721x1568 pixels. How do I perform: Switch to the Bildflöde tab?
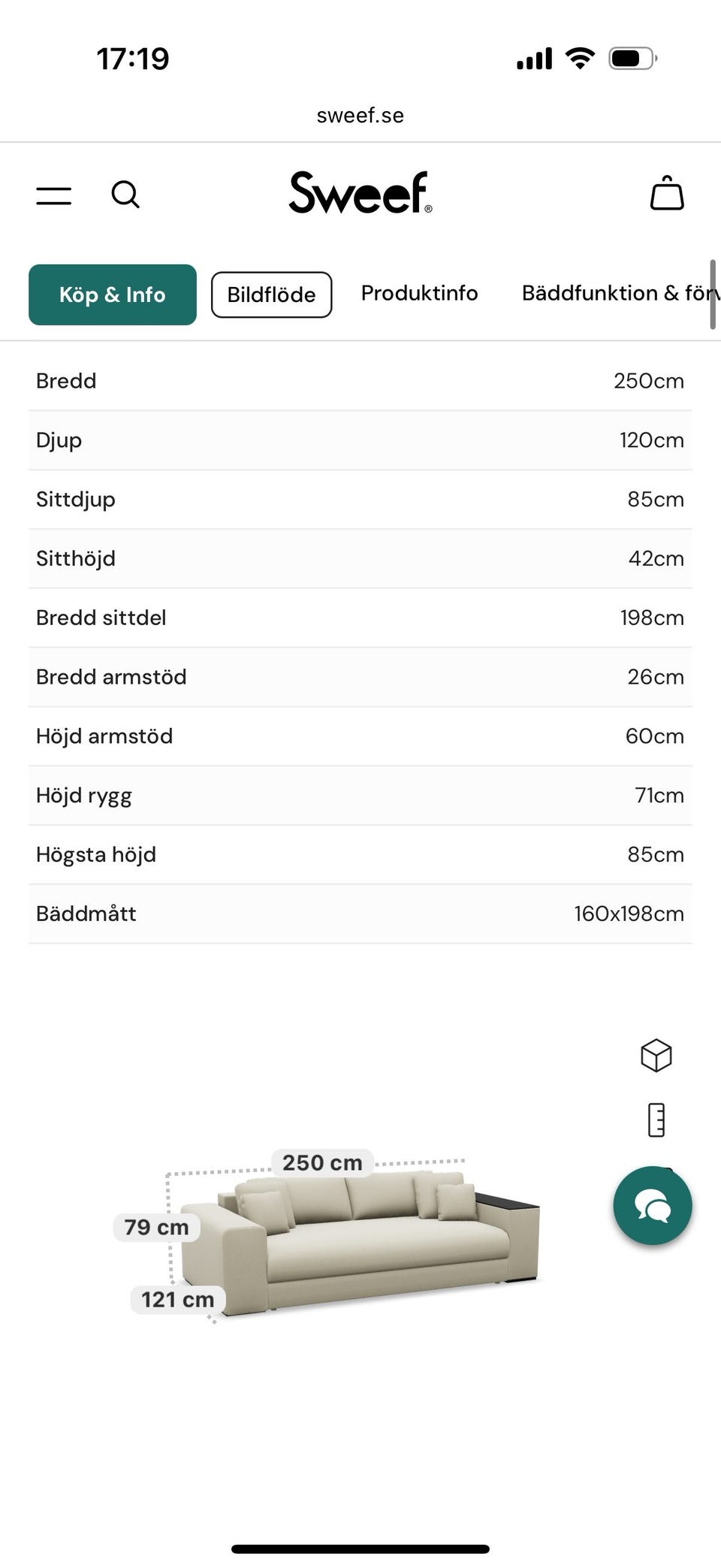(271, 295)
